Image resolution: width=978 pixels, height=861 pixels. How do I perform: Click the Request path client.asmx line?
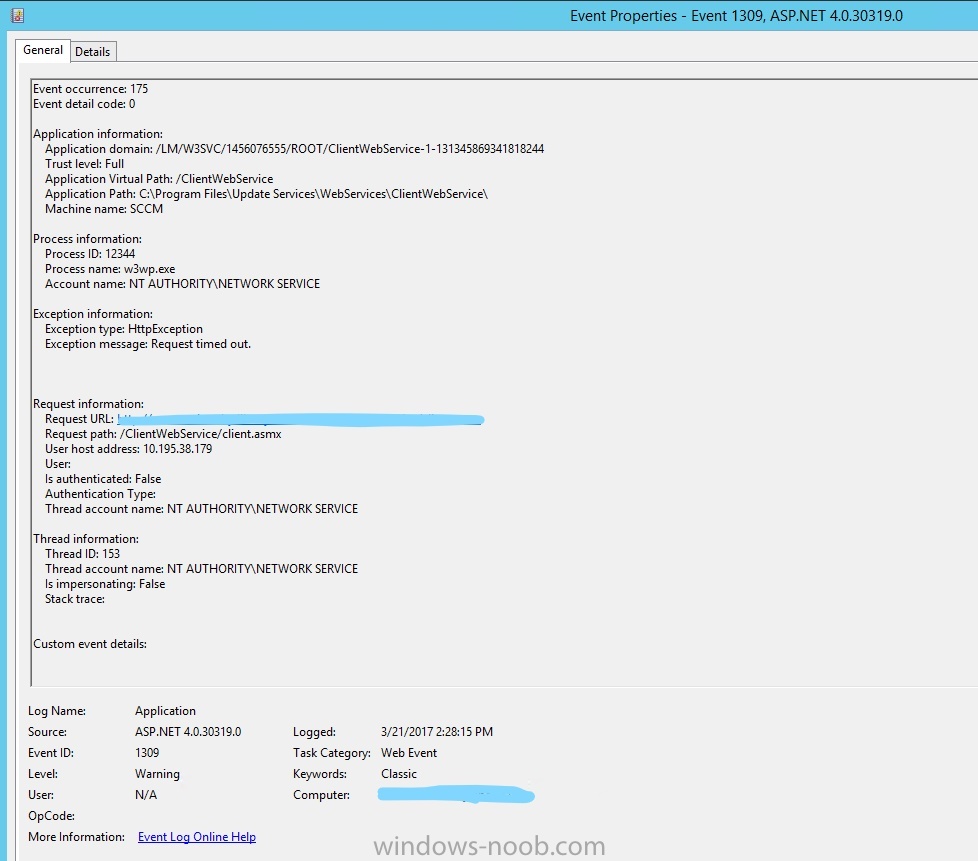coord(163,434)
